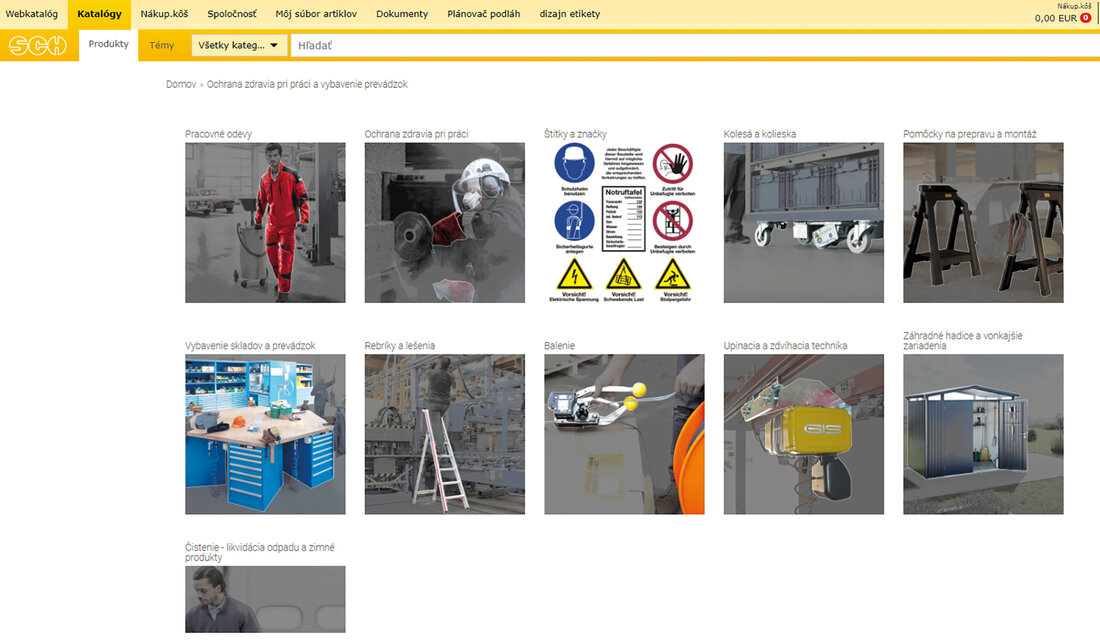Switch to the Produkty tab
This screenshot has width=1100, height=640.
point(109,44)
